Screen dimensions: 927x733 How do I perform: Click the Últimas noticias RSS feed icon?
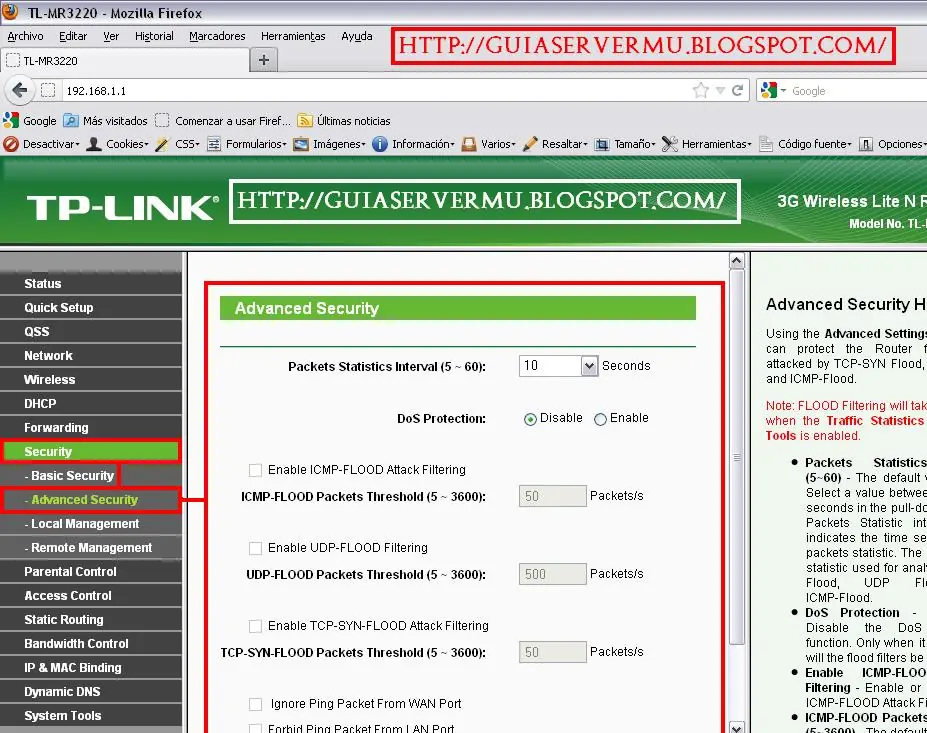pos(305,121)
